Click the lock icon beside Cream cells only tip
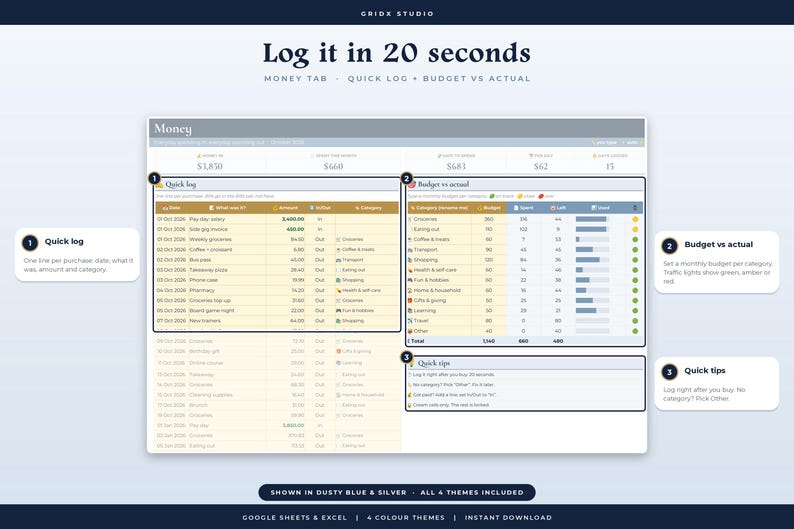Screen dimensions: 794x529 pyautogui.click(x=410, y=405)
